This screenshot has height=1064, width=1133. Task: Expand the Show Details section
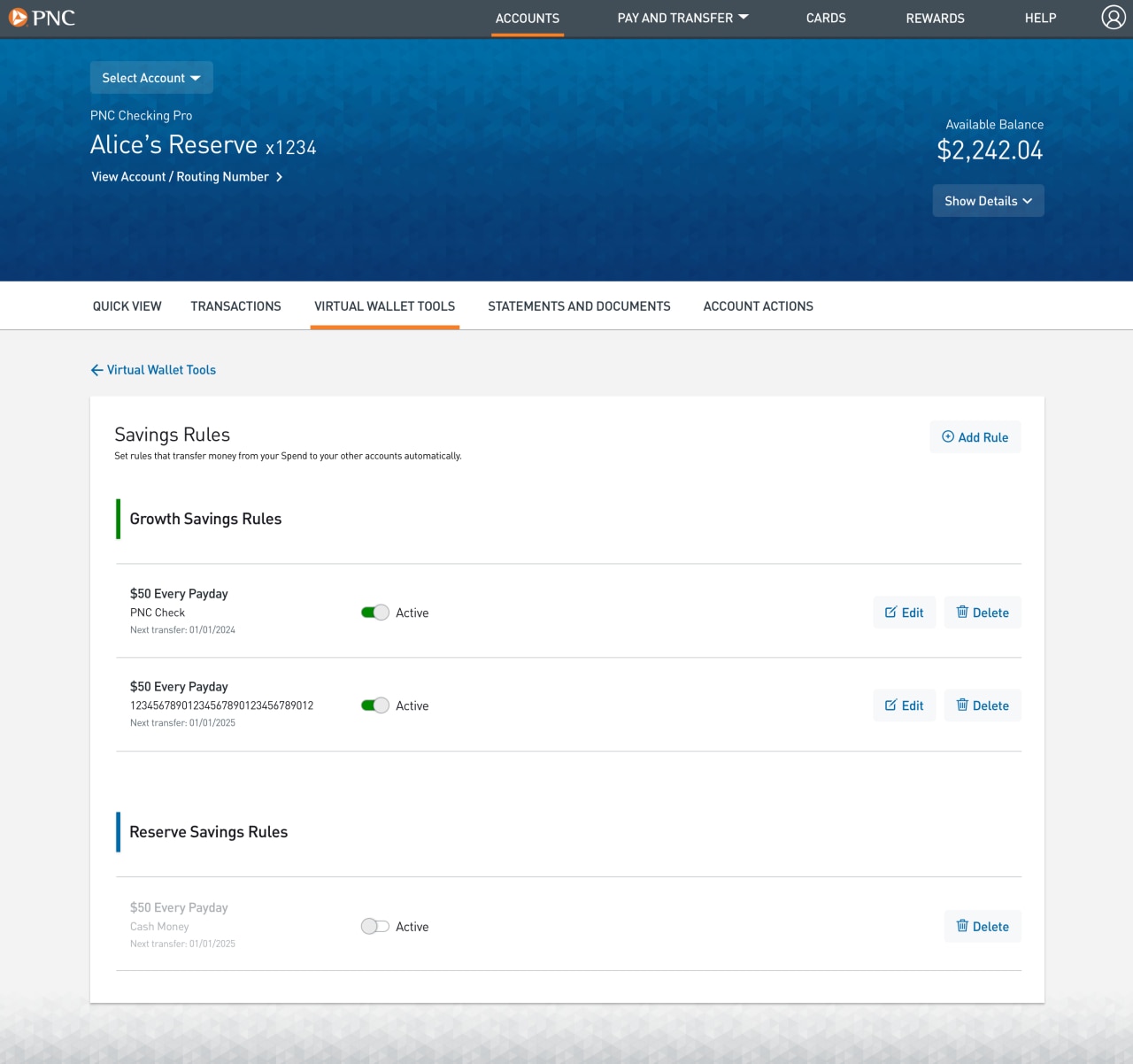988,200
